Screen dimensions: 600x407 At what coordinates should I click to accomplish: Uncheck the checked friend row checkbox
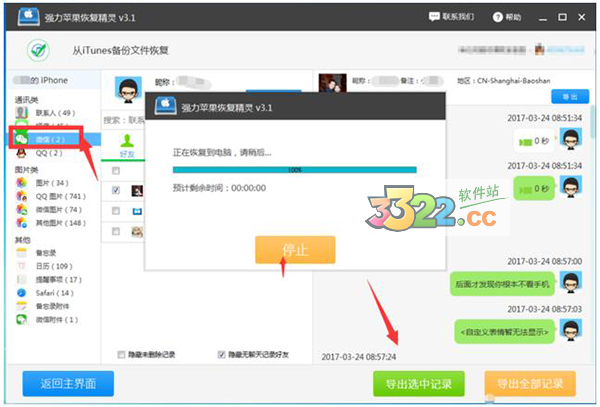116,190
